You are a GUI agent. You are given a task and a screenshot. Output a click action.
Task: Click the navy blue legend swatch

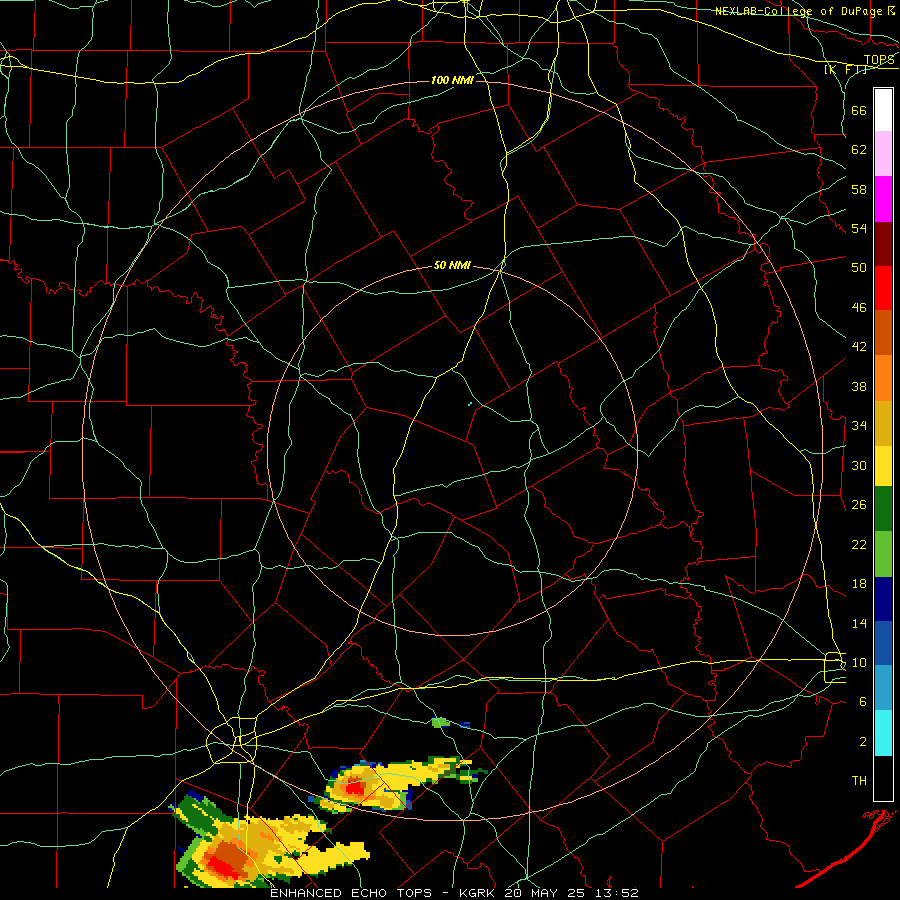pyautogui.click(x=883, y=599)
